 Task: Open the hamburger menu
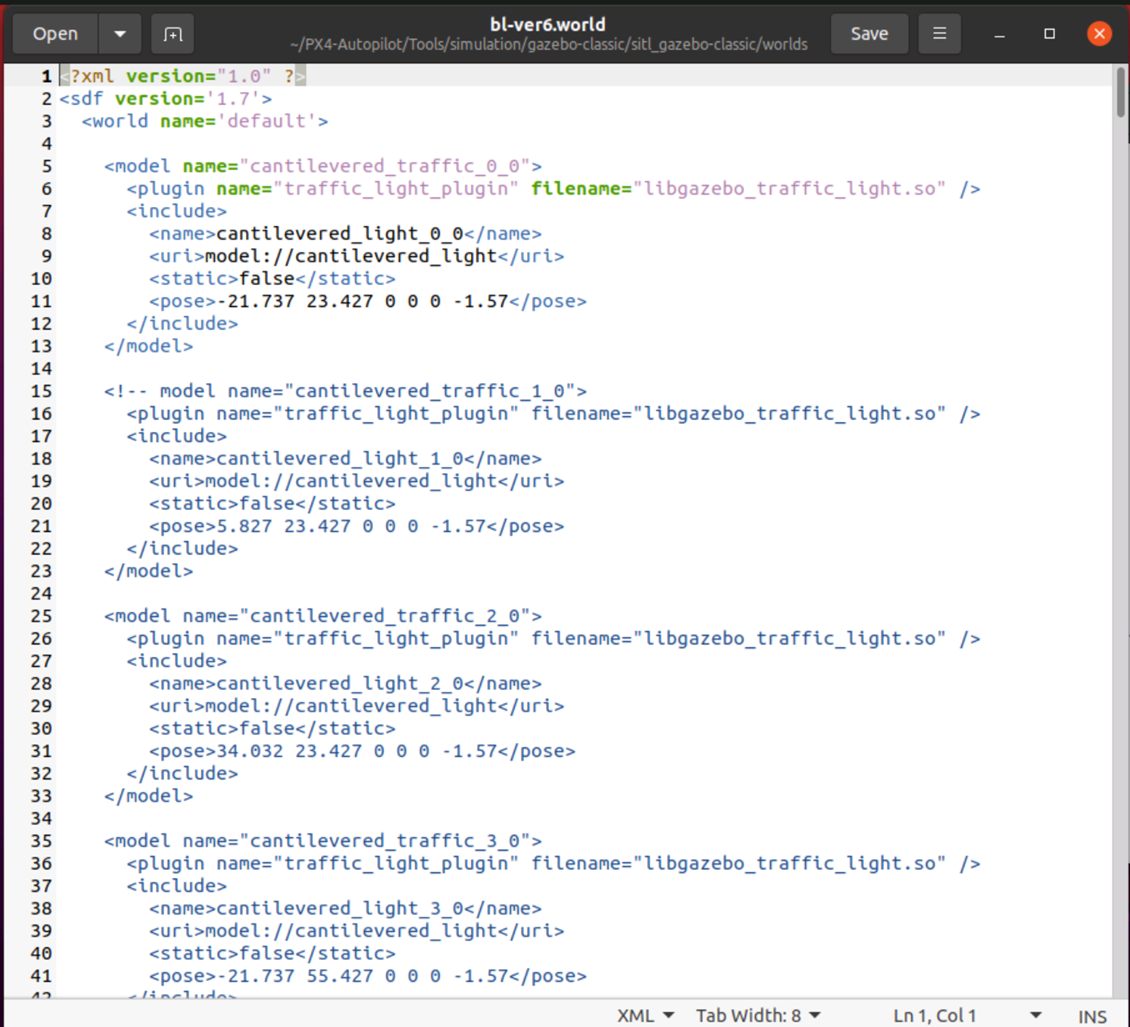coord(939,34)
